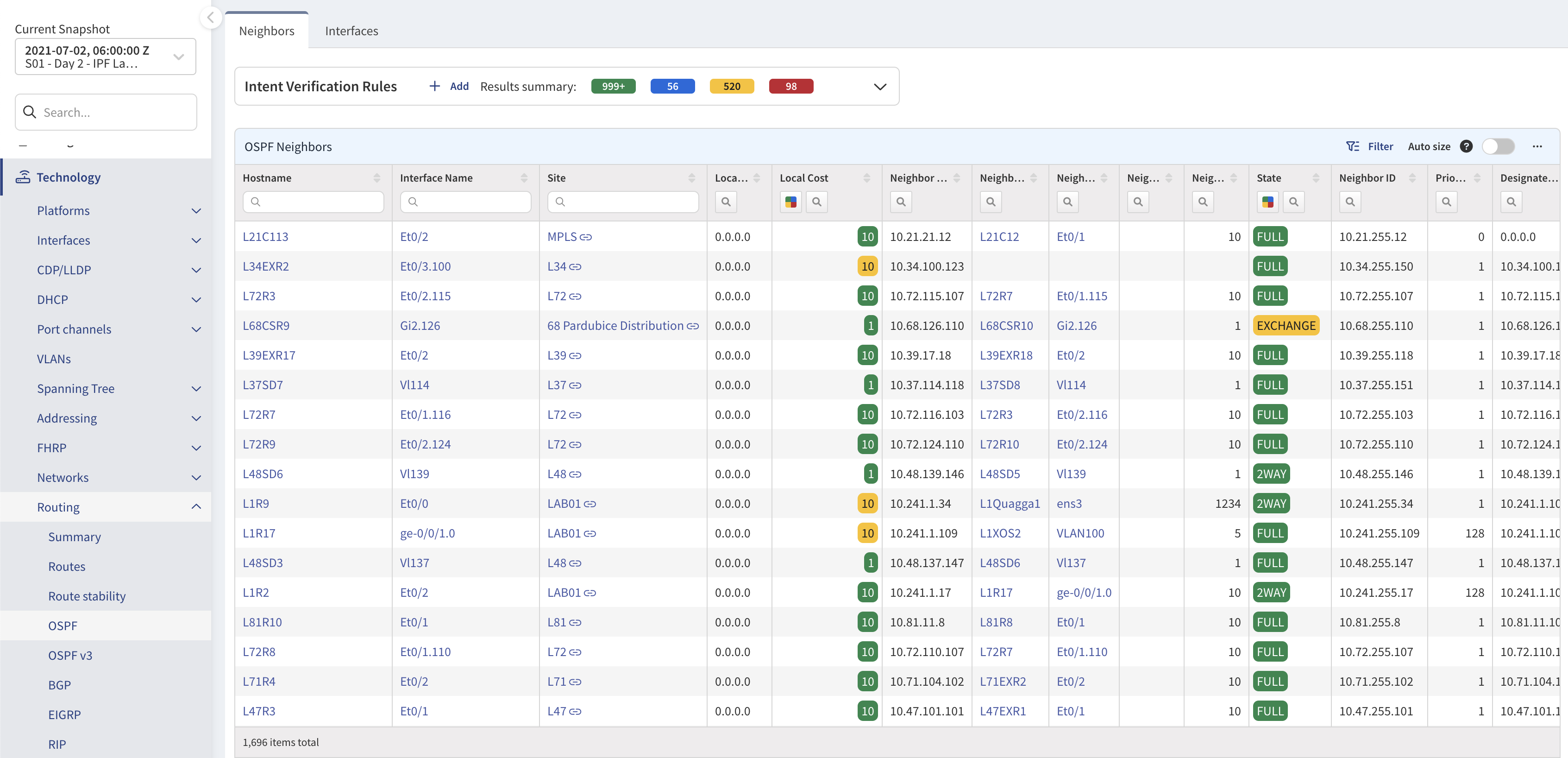Collapse the left sidebar with the chevron

[211, 17]
